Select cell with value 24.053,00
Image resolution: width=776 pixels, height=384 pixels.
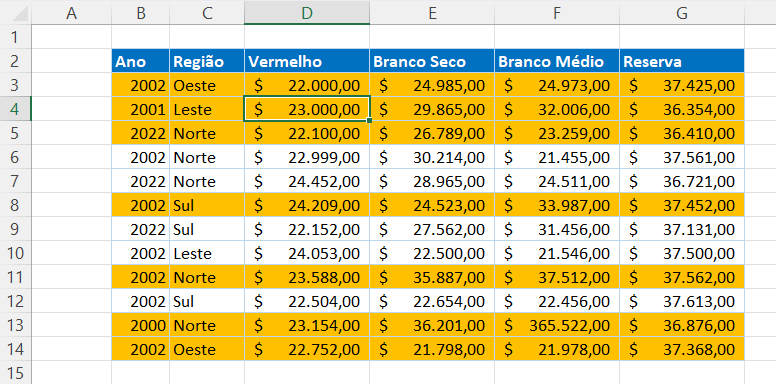307,253
